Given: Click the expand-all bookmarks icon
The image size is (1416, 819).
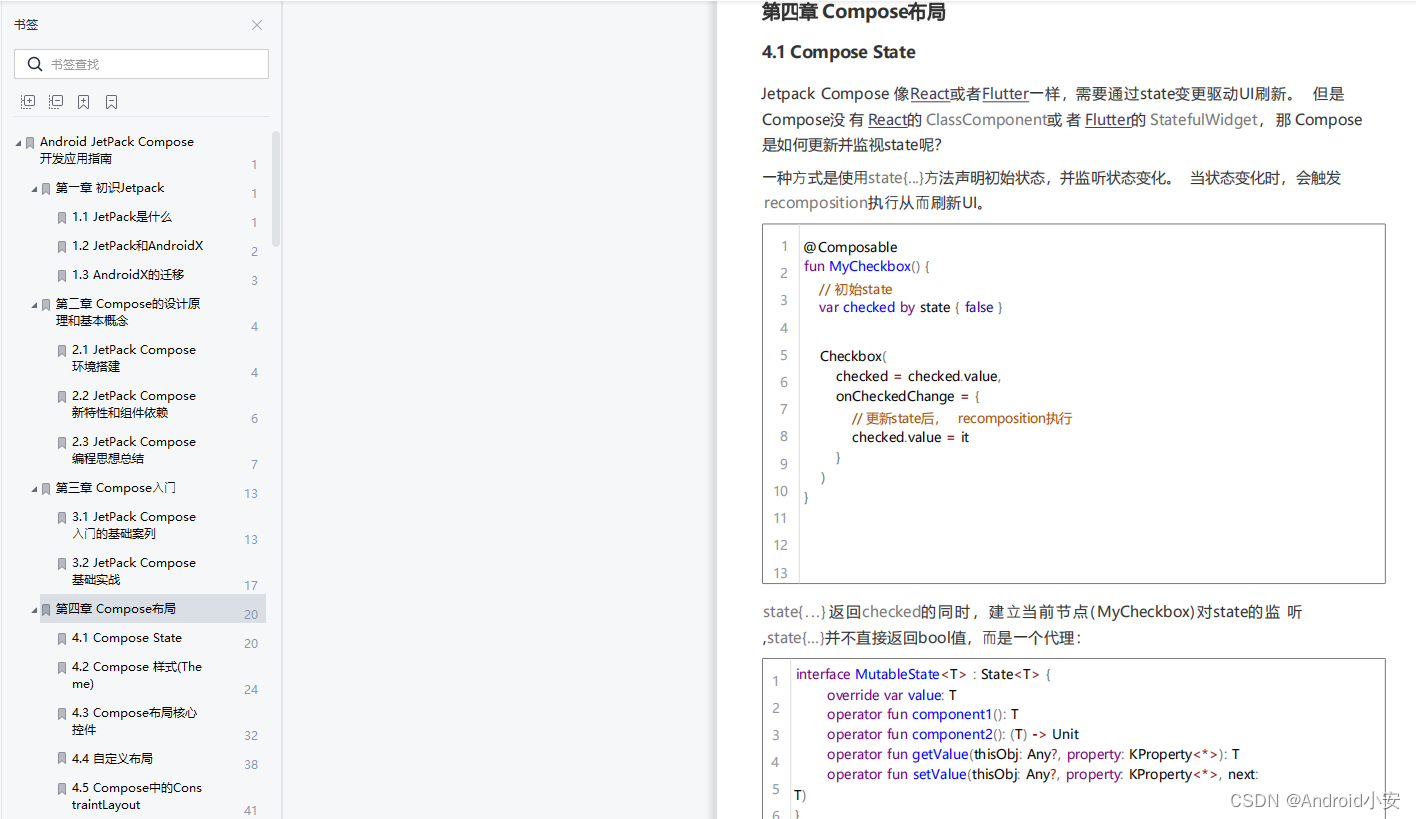Looking at the screenshot, I should 28,102.
